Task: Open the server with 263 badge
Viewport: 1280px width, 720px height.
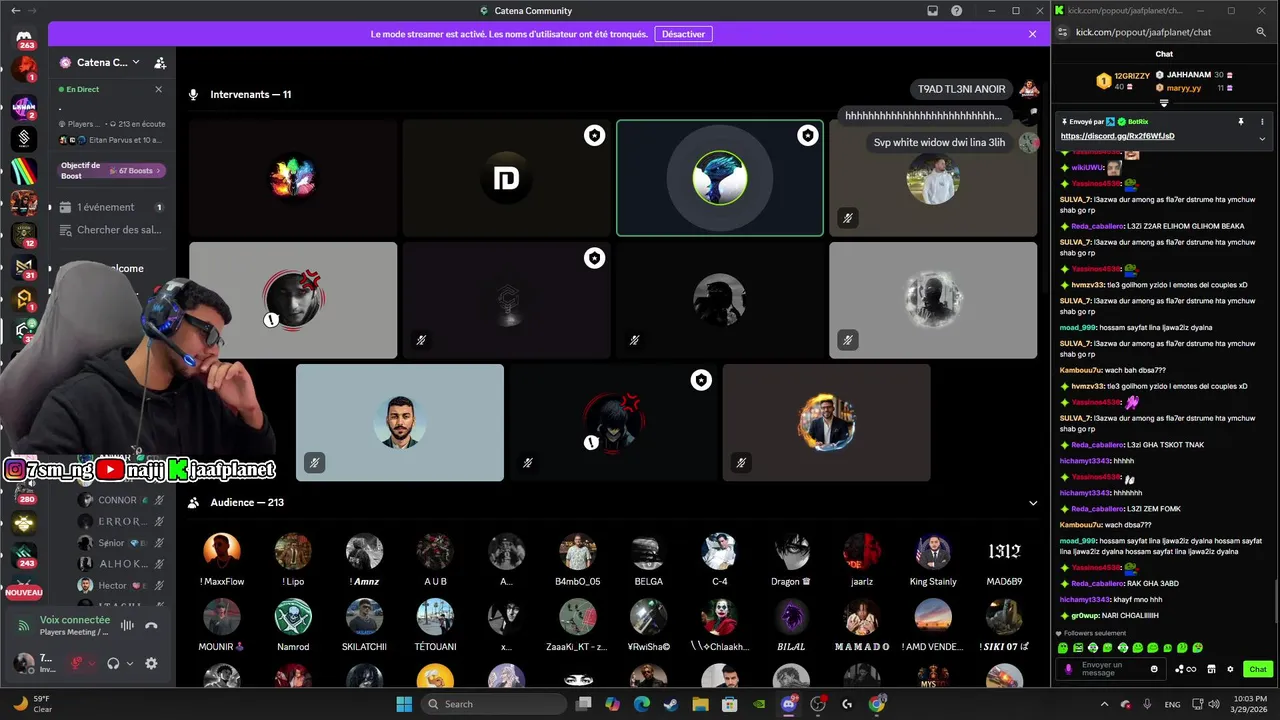Action: click(24, 38)
